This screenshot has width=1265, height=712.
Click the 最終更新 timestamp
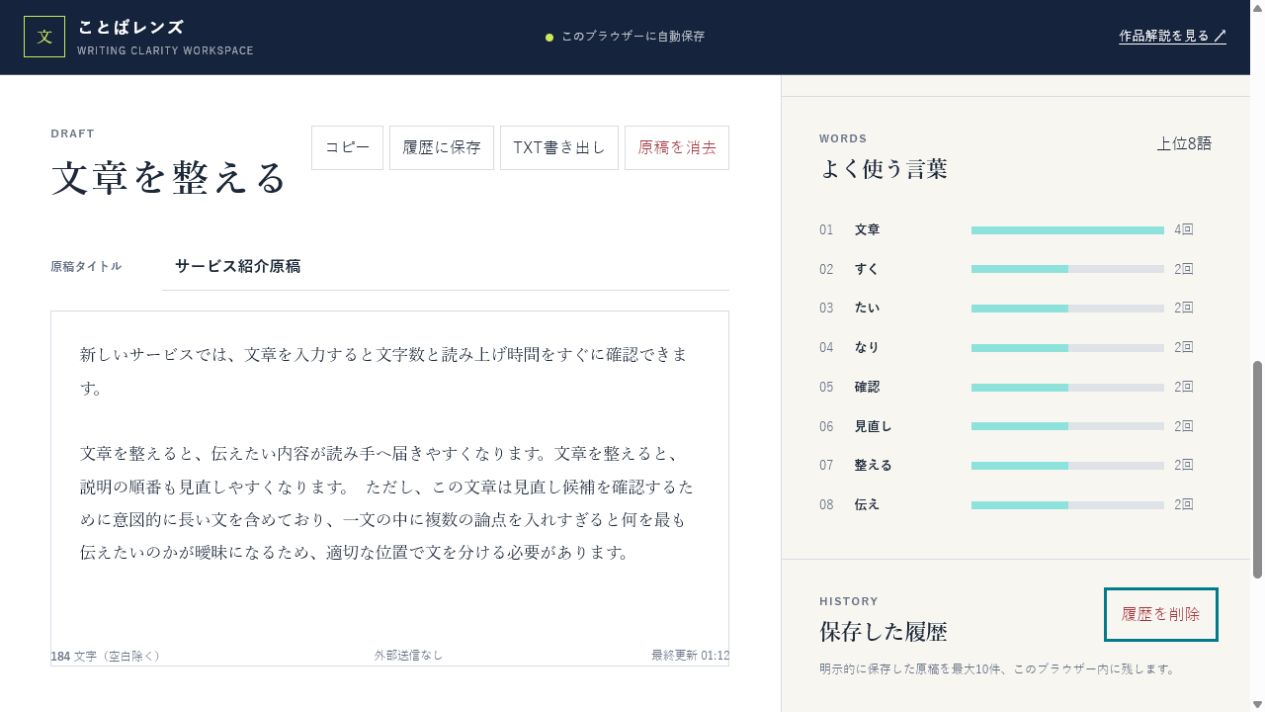pyautogui.click(x=690, y=656)
